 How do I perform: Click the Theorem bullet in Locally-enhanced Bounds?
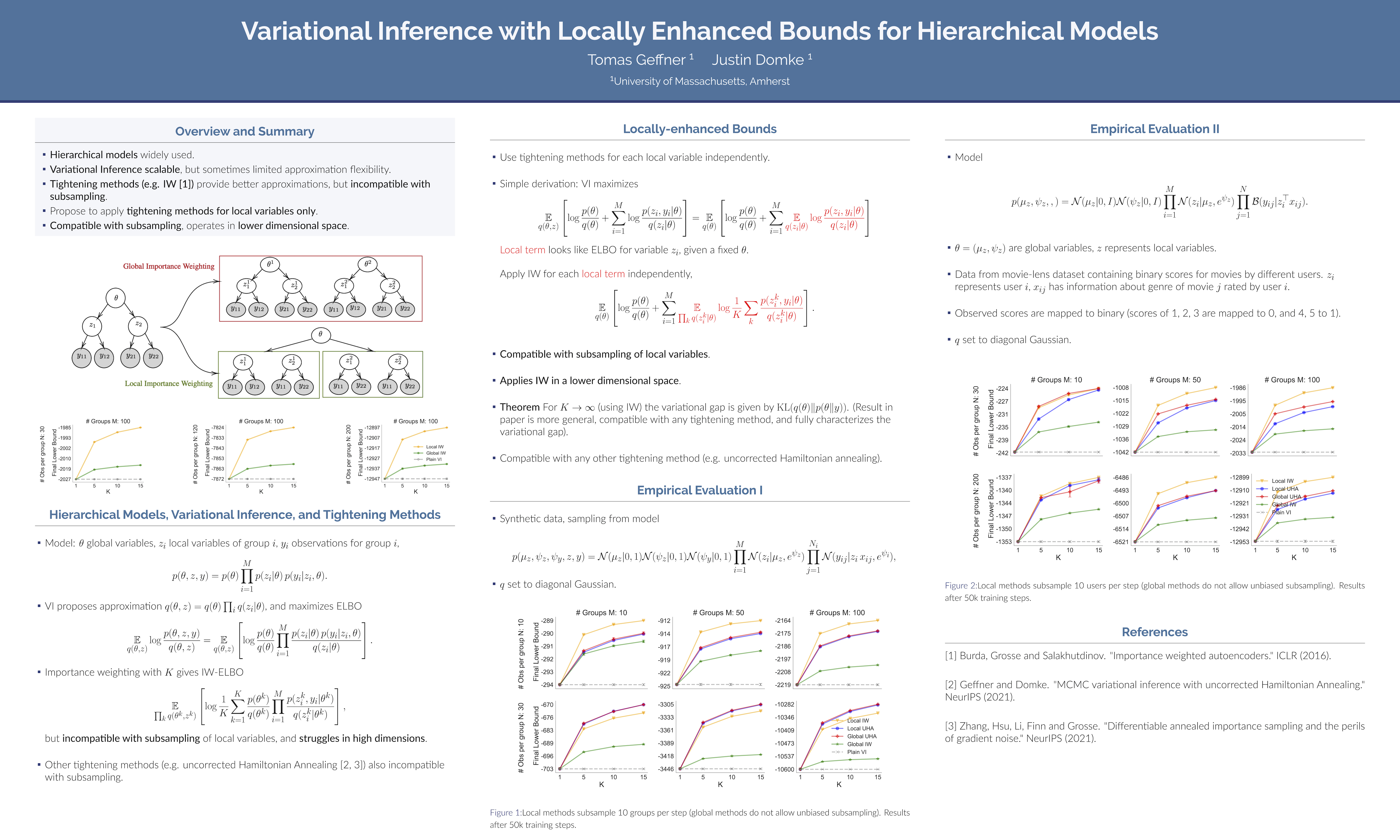point(519,407)
